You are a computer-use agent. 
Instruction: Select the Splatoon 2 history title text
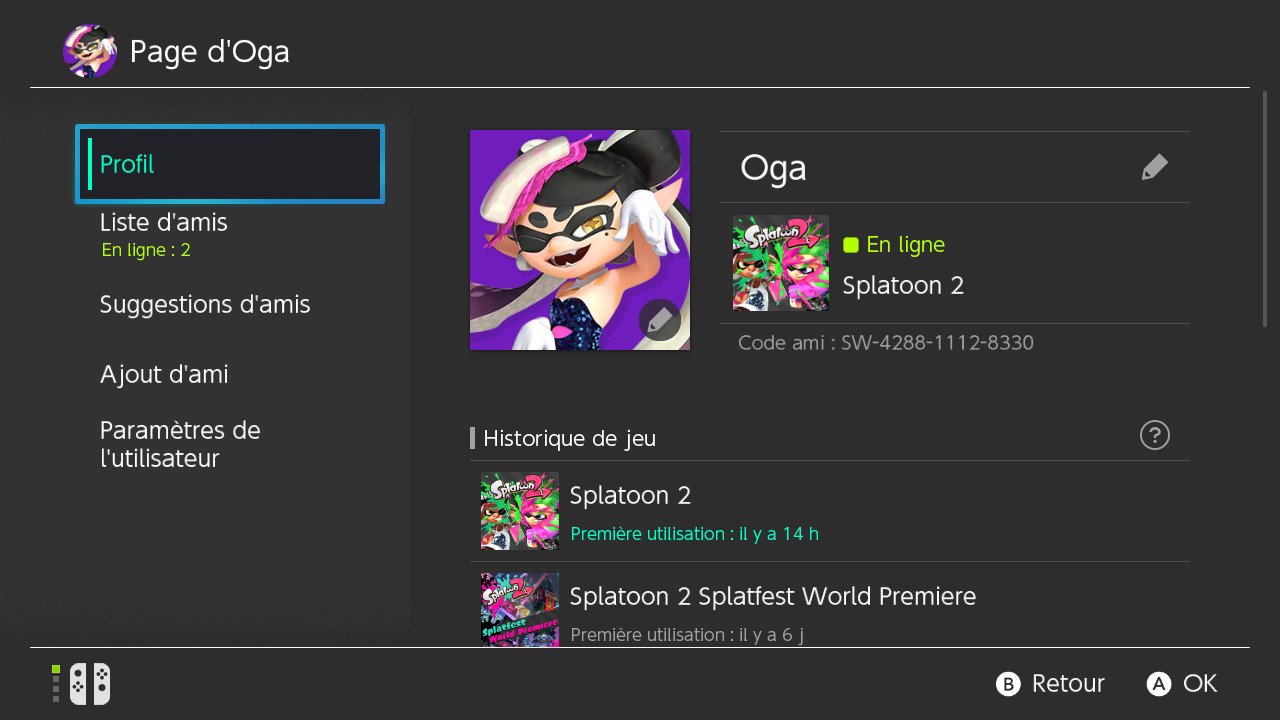point(630,495)
